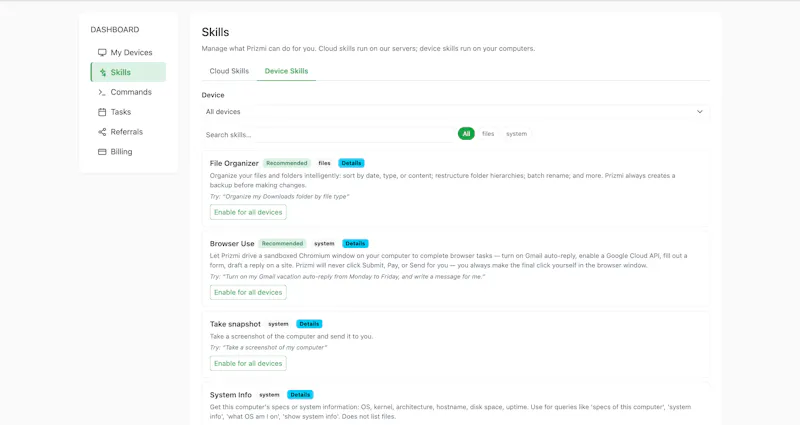
Task: Click the Browser Use skill title
Action: click(x=232, y=244)
